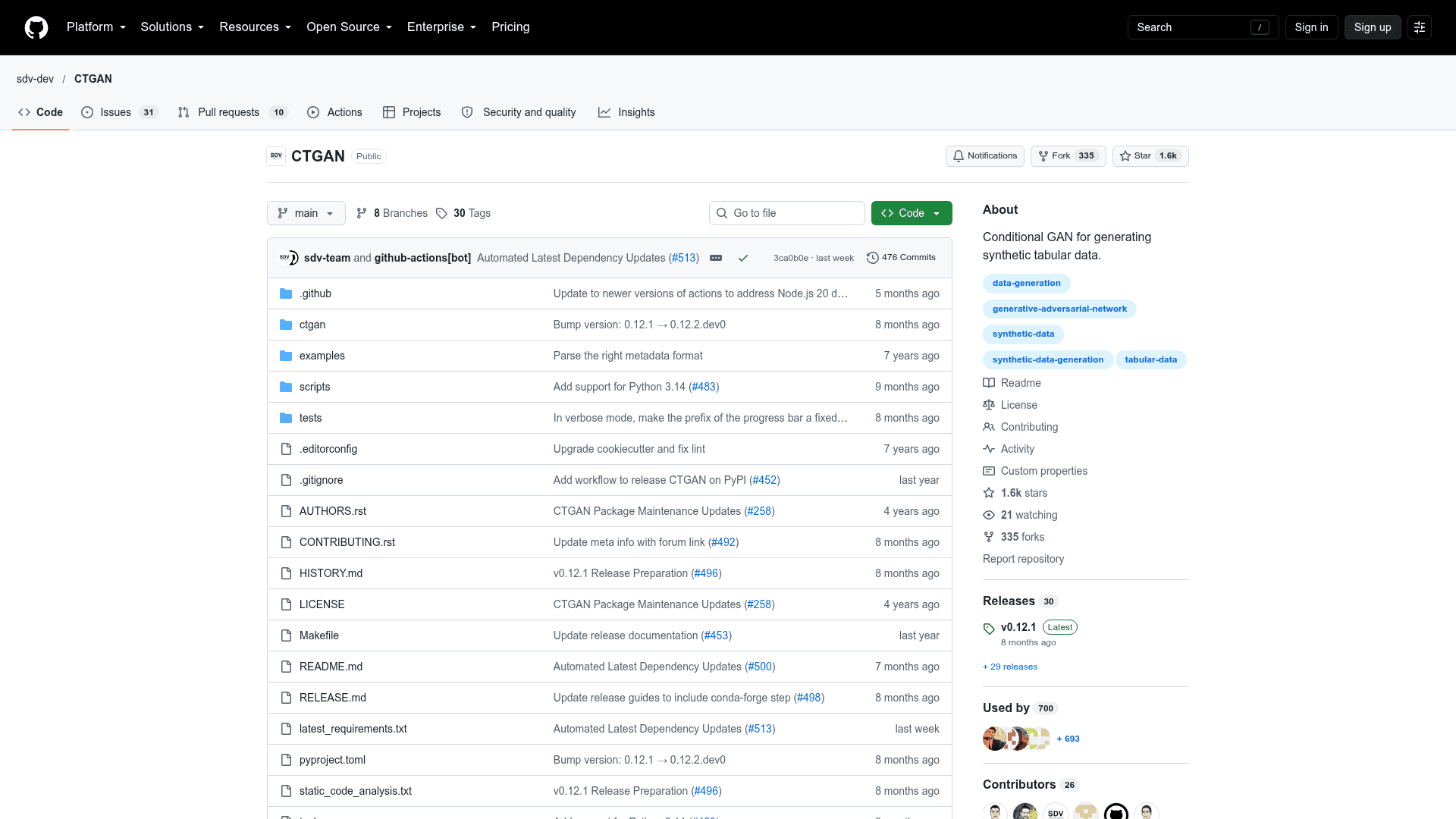The height and width of the screenshot is (819, 1456).
Task: Click the tags icon next to 30 Tags
Action: [x=441, y=213]
